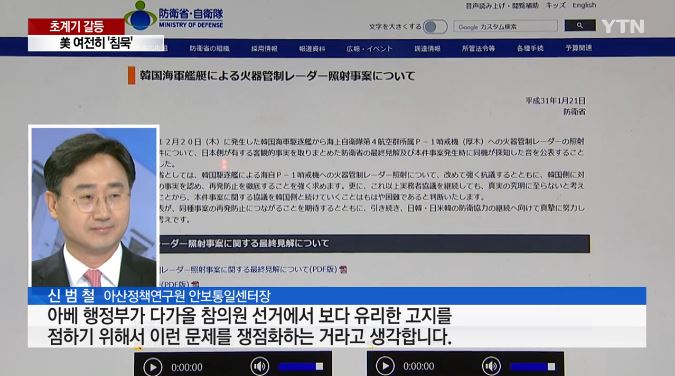Click the キッズ link at top

556,5
